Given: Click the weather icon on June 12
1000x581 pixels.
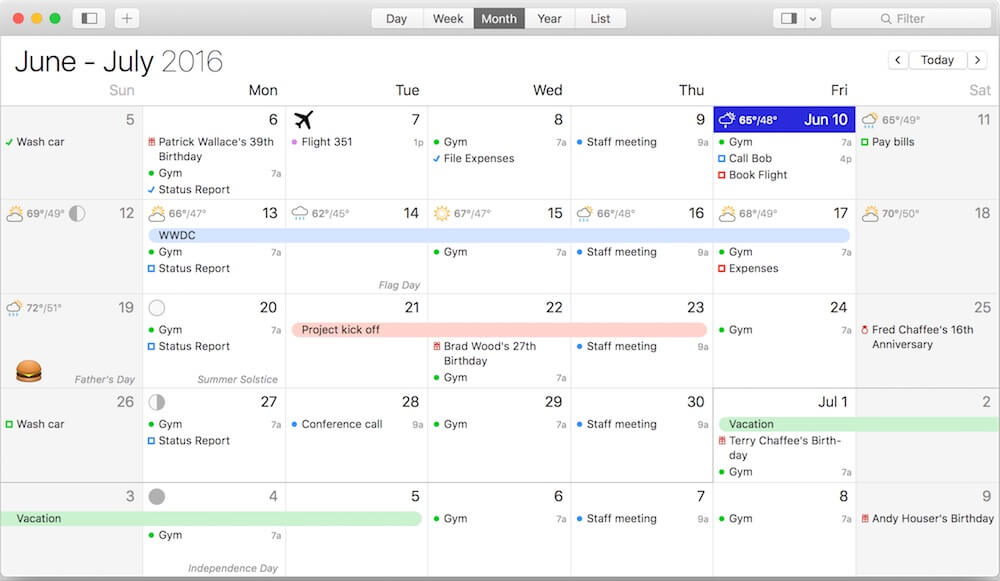Looking at the screenshot, I should pos(14,214).
